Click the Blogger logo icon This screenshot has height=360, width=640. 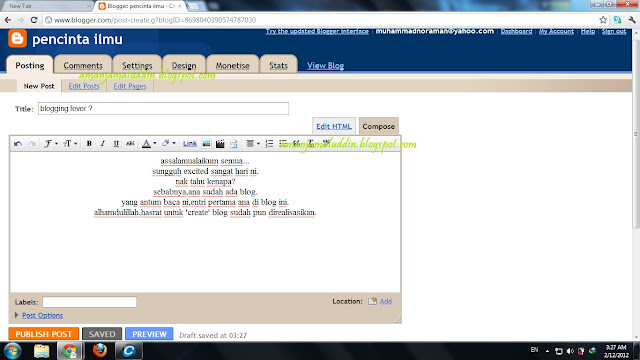18,38
